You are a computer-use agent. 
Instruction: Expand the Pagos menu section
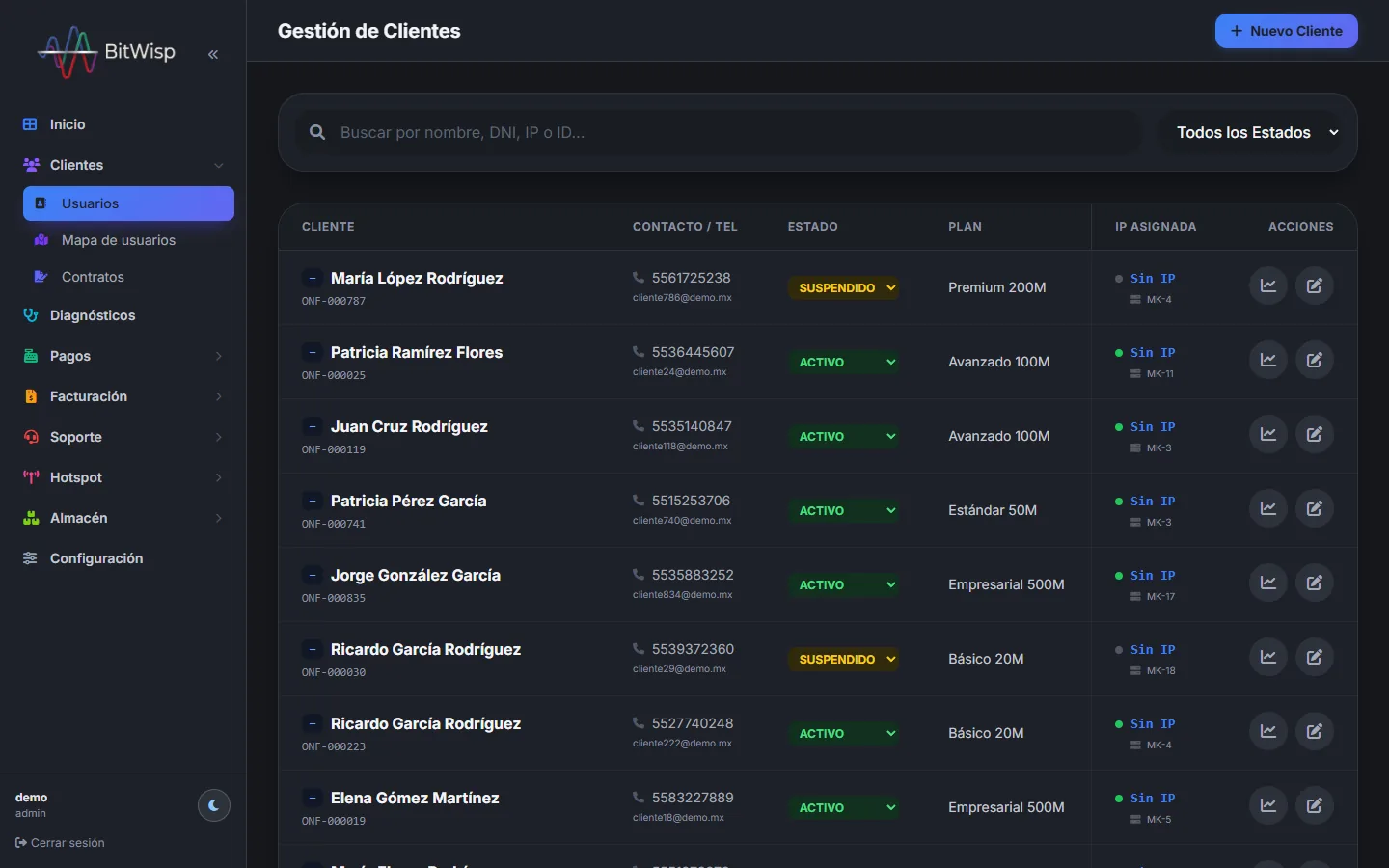coord(123,356)
